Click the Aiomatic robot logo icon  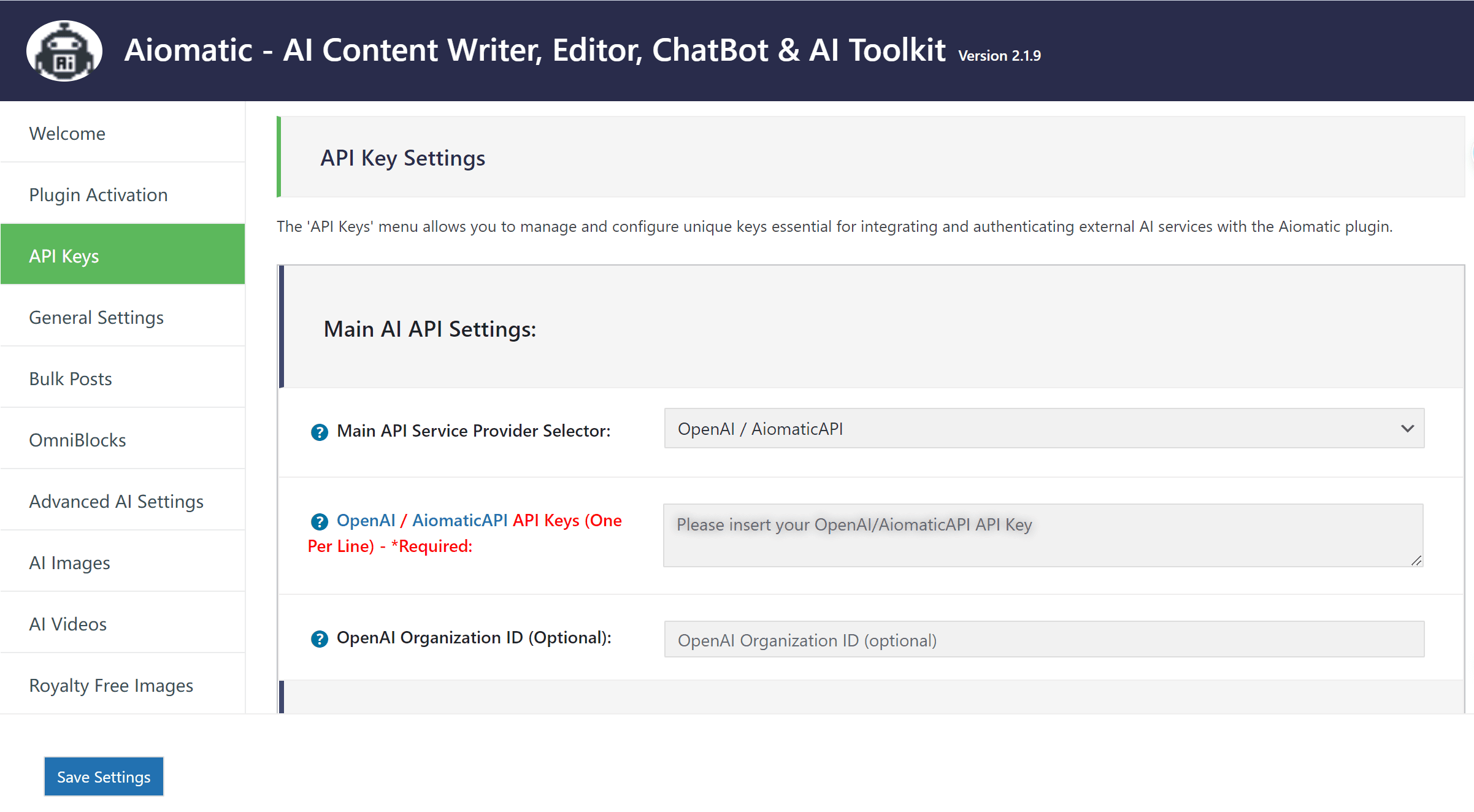point(64,51)
